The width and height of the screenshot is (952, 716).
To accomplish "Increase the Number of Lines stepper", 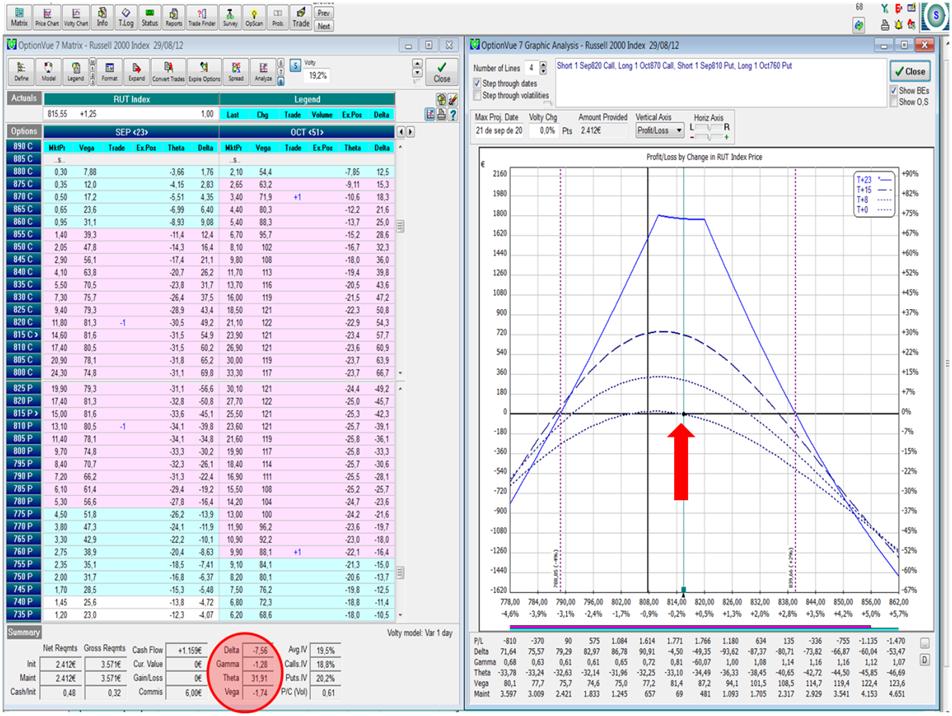I will click(x=543, y=63).
